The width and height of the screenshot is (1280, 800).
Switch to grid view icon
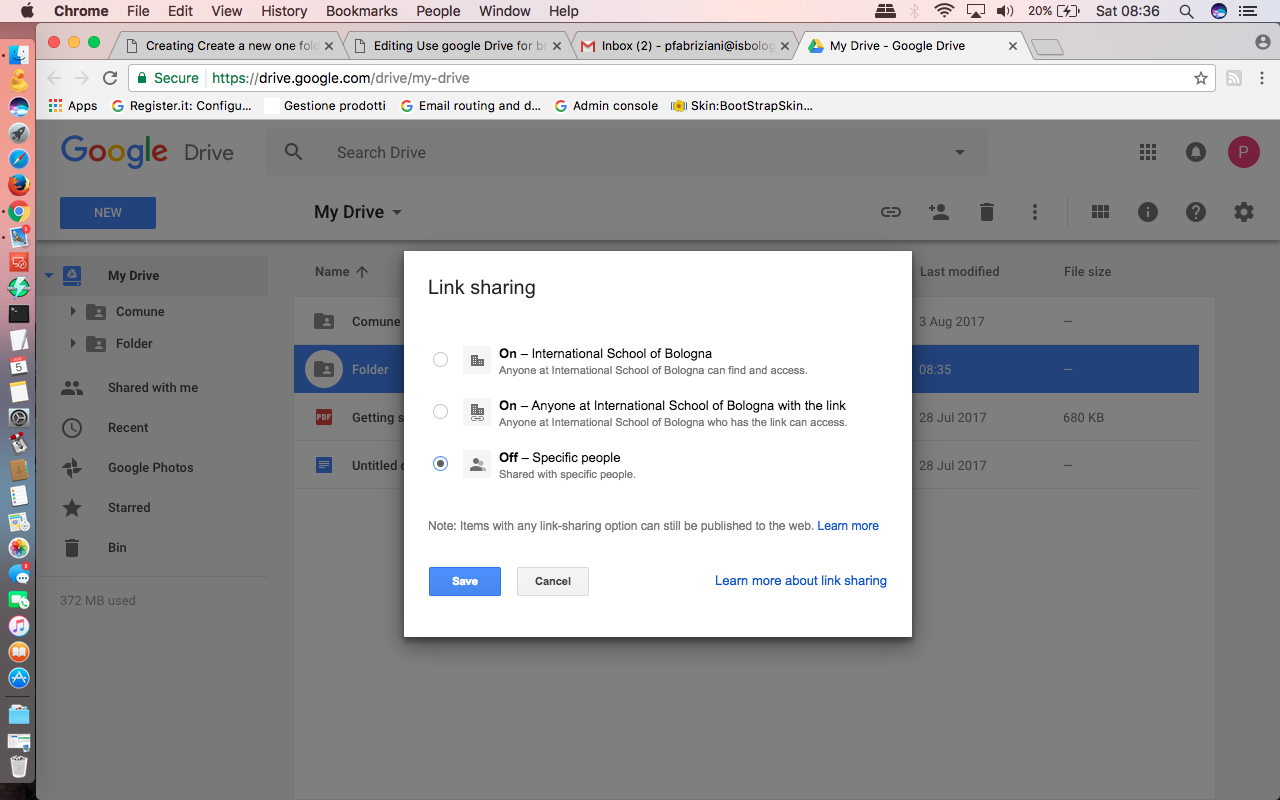click(1101, 212)
